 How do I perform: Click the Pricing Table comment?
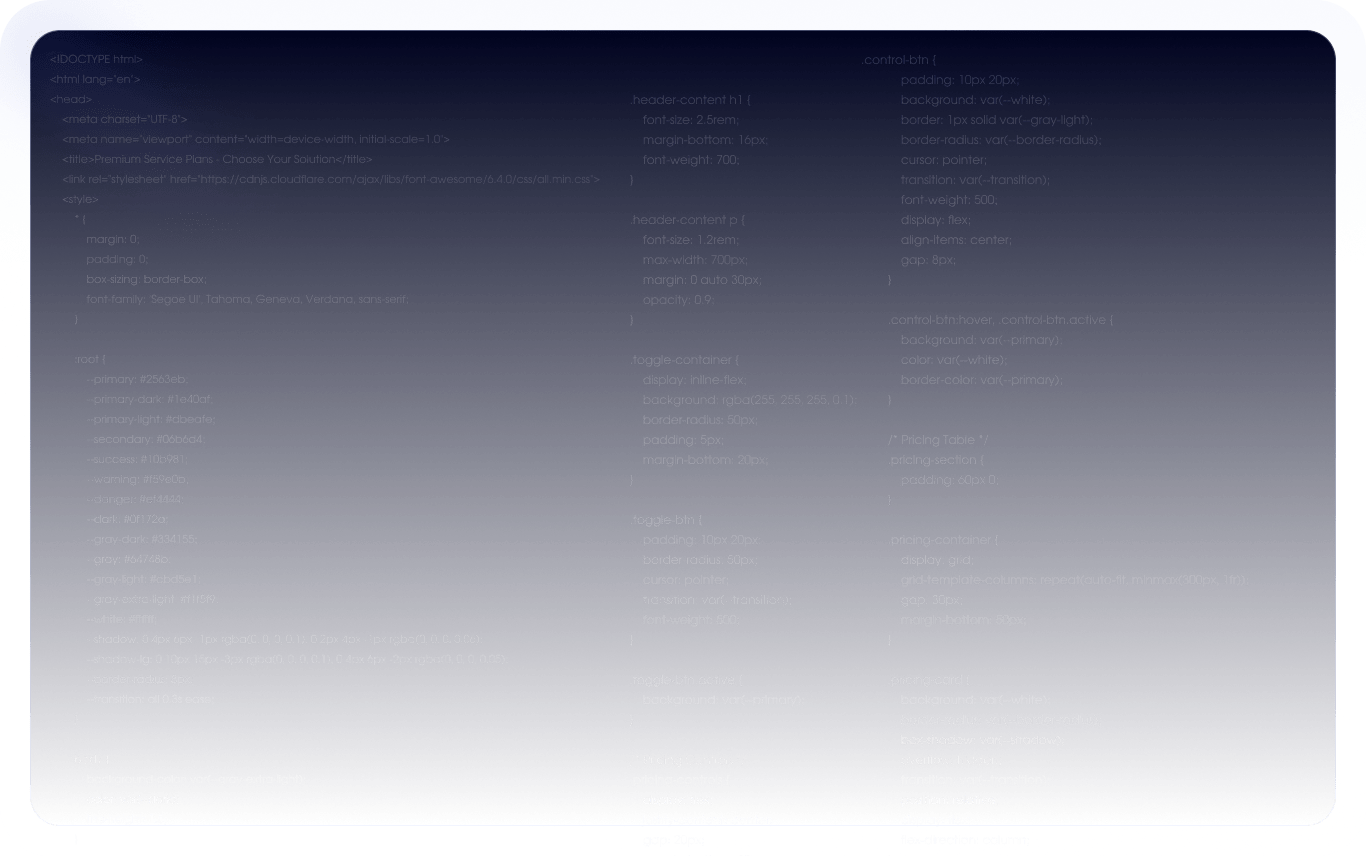[938, 440]
